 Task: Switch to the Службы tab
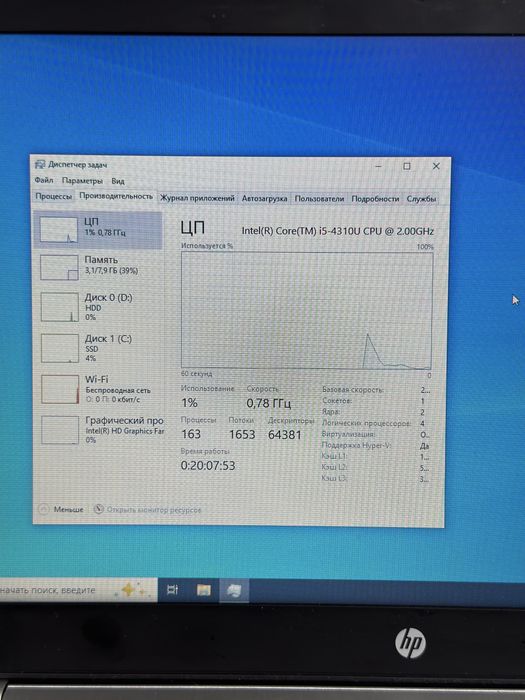point(421,199)
